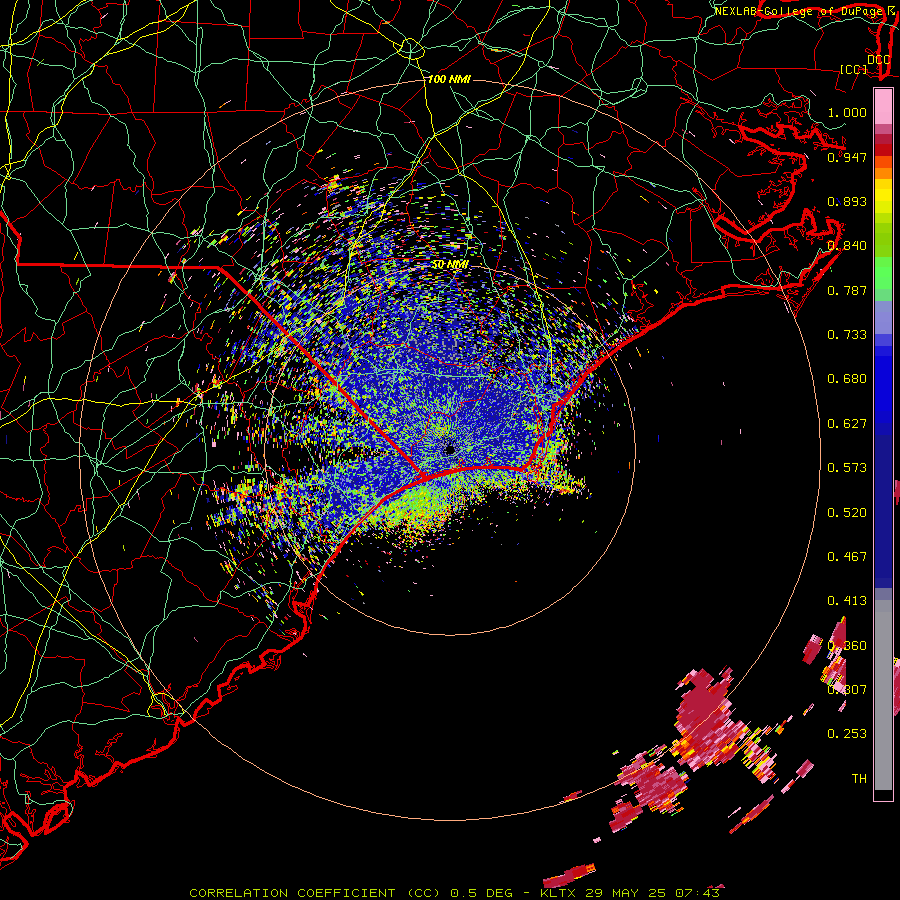
Task: Select the 0.840 legend value
Action: tap(847, 246)
